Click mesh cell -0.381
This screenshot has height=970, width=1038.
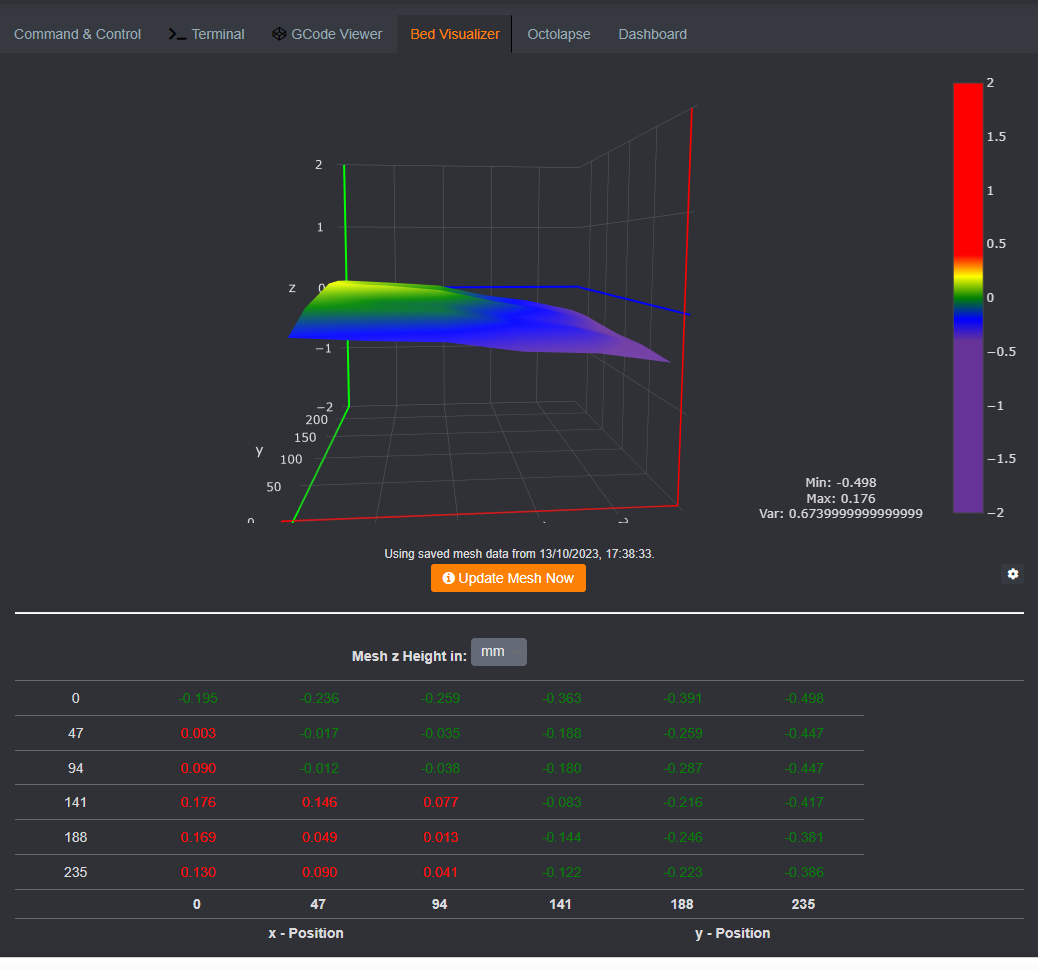(x=804, y=838)
